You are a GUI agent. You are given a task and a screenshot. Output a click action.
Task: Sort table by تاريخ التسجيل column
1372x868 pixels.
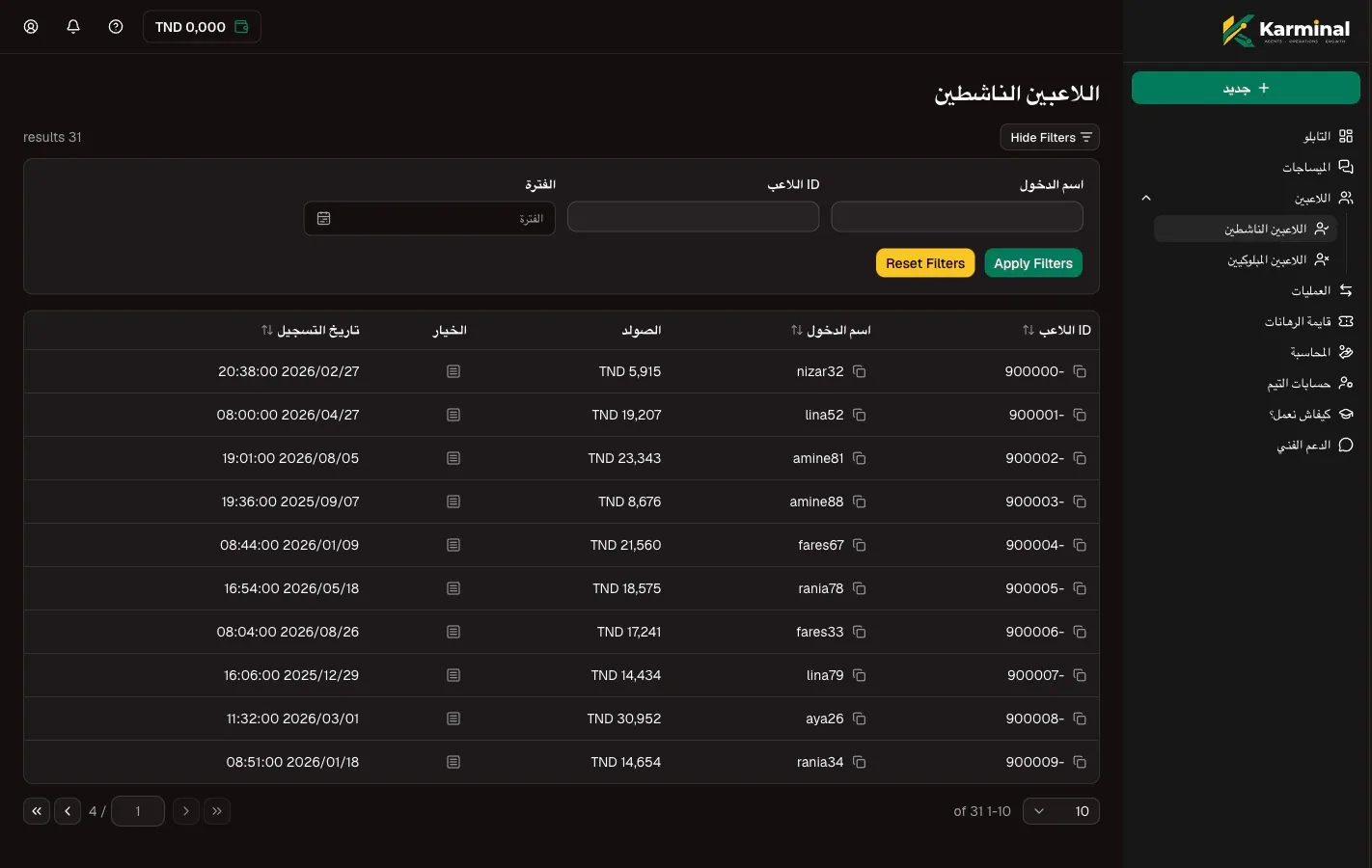click(310, 330)
